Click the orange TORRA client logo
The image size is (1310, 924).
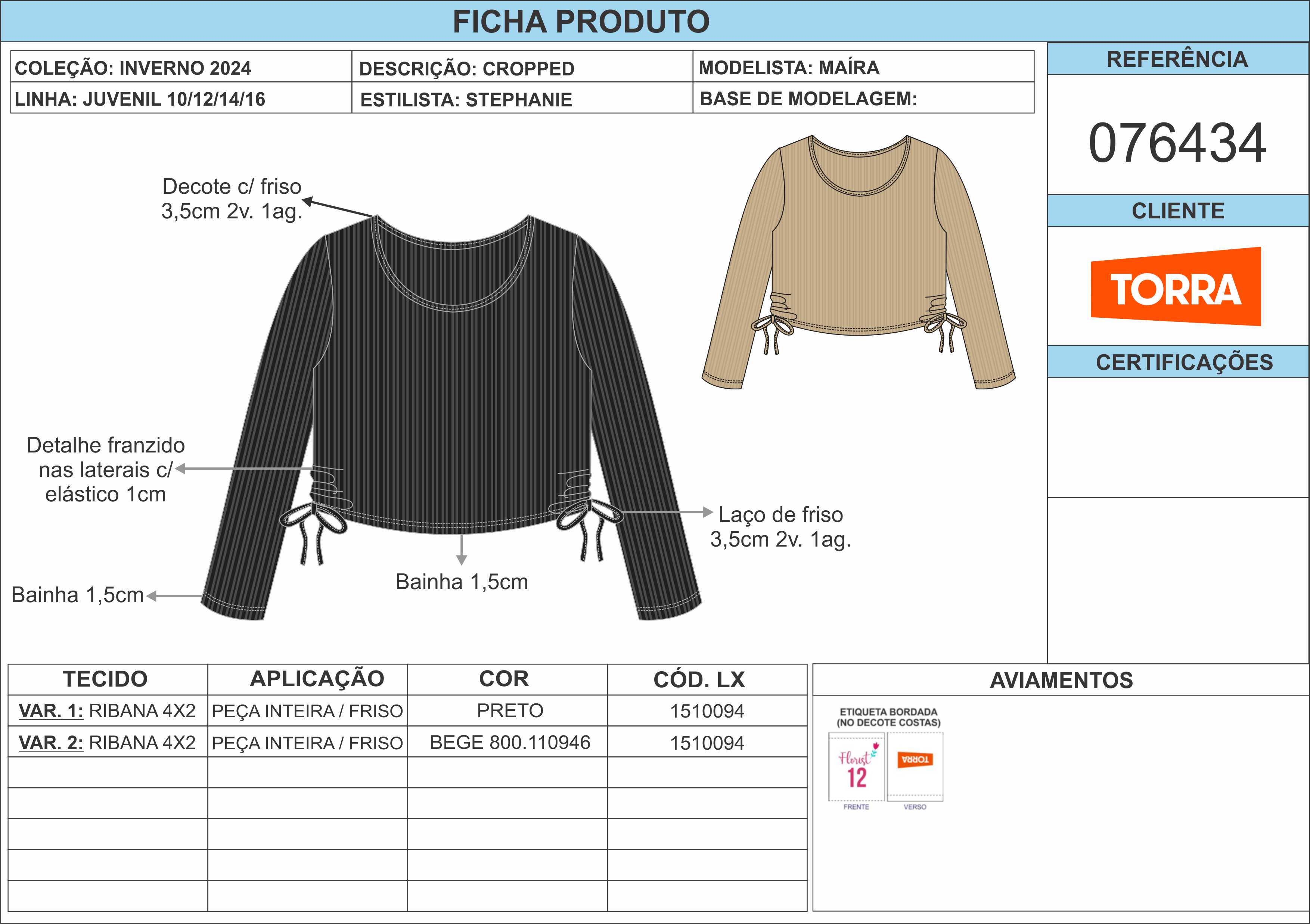pos(1175,287)
